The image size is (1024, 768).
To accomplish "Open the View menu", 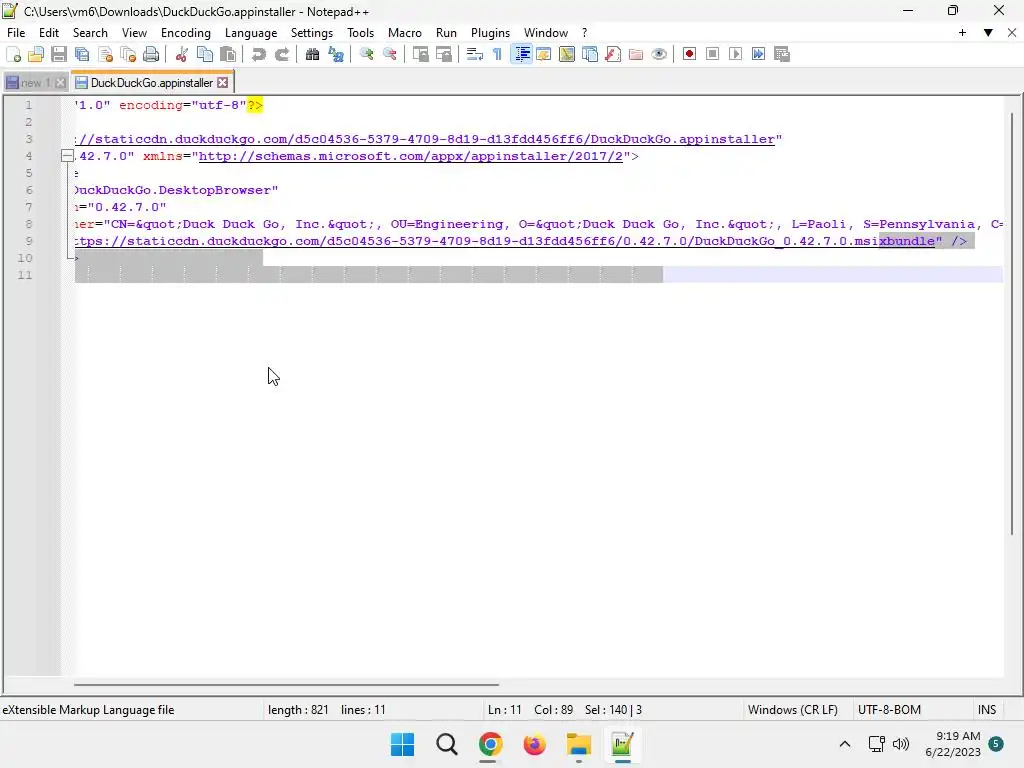I will point(134,33).
